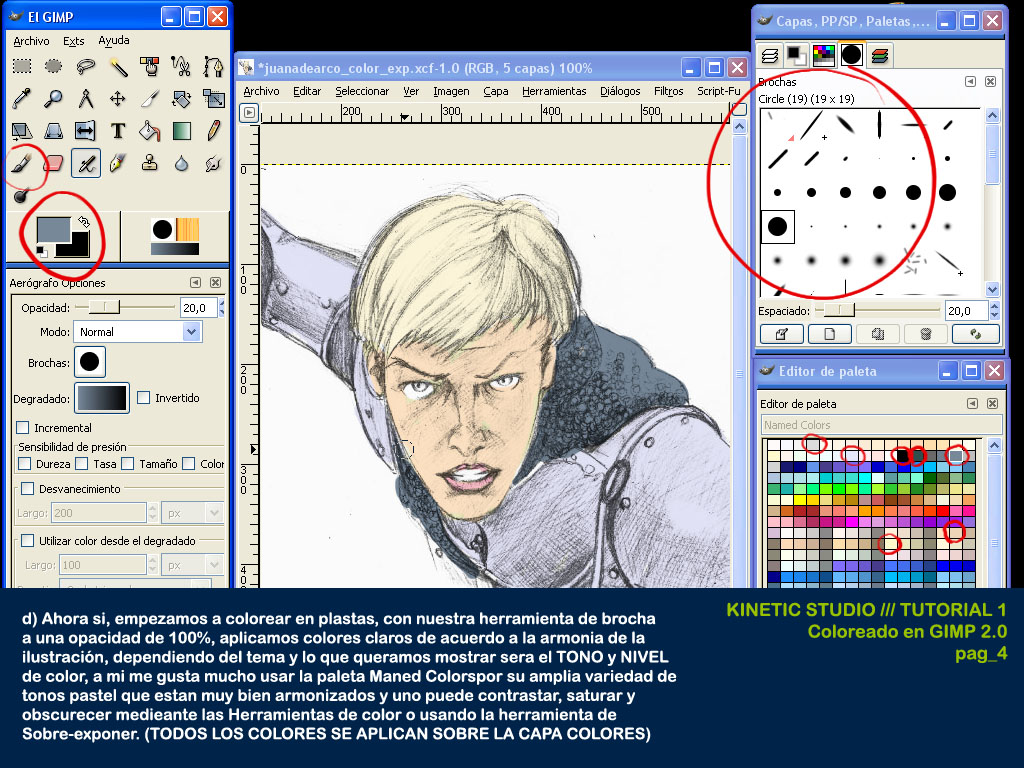Viewport: 1024px width, 768px height.
Task: Click the Degradado gradient preview button
Action: (x=103, y=398)
